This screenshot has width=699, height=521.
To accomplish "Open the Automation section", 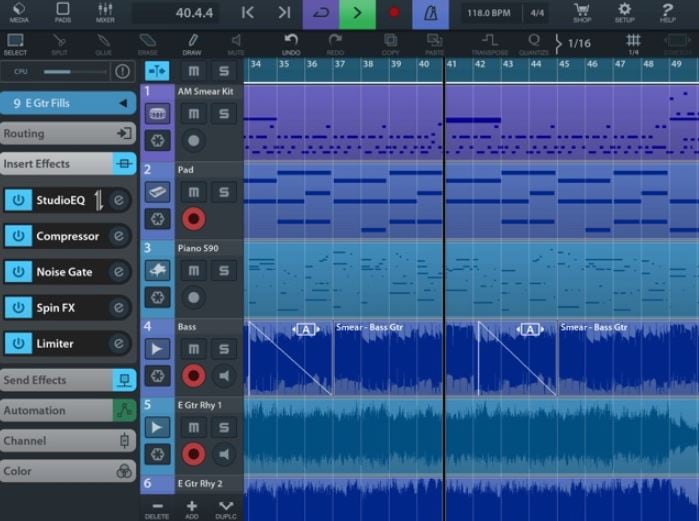I will click(x=68, y=410).
